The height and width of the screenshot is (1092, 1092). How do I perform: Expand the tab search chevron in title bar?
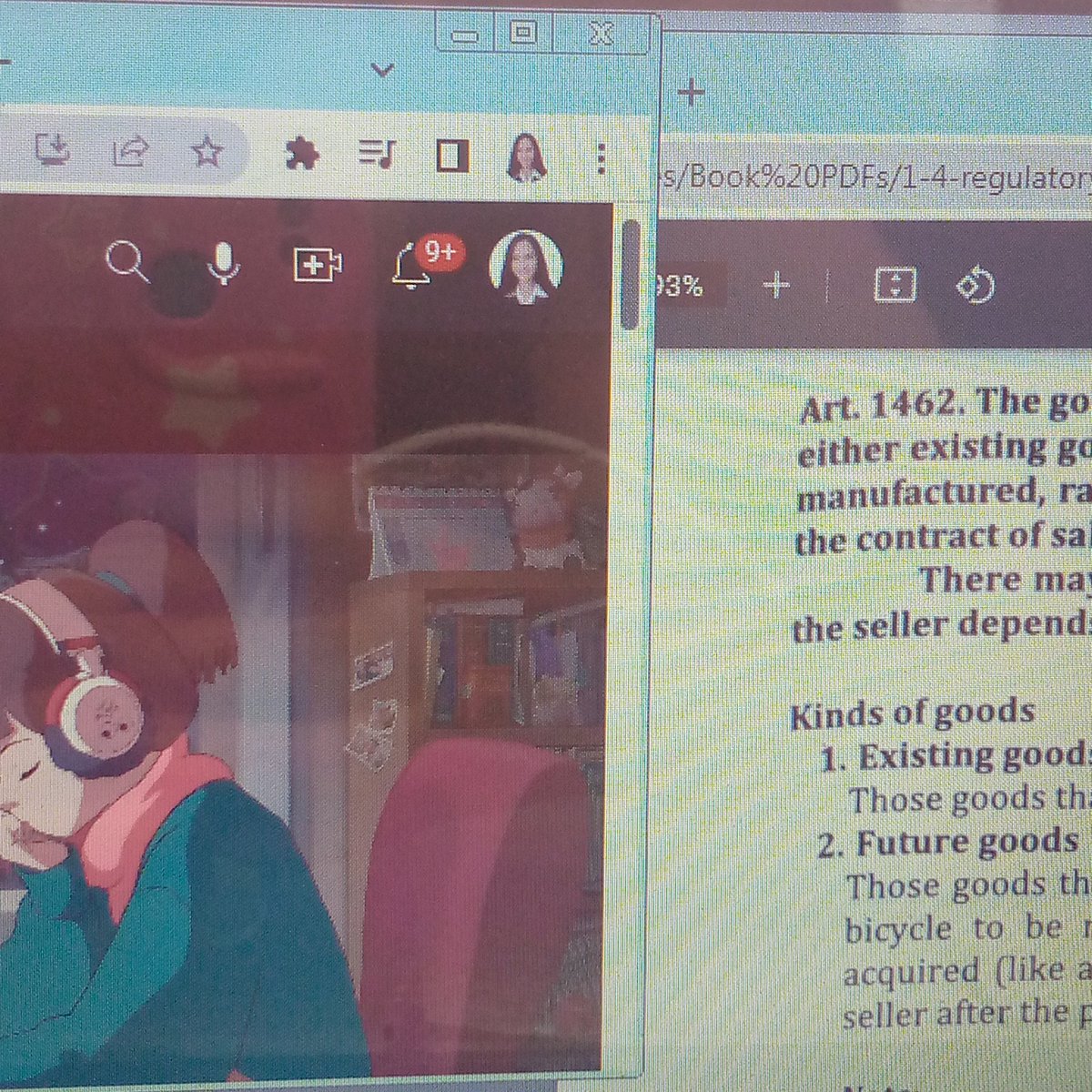(384, 69)
